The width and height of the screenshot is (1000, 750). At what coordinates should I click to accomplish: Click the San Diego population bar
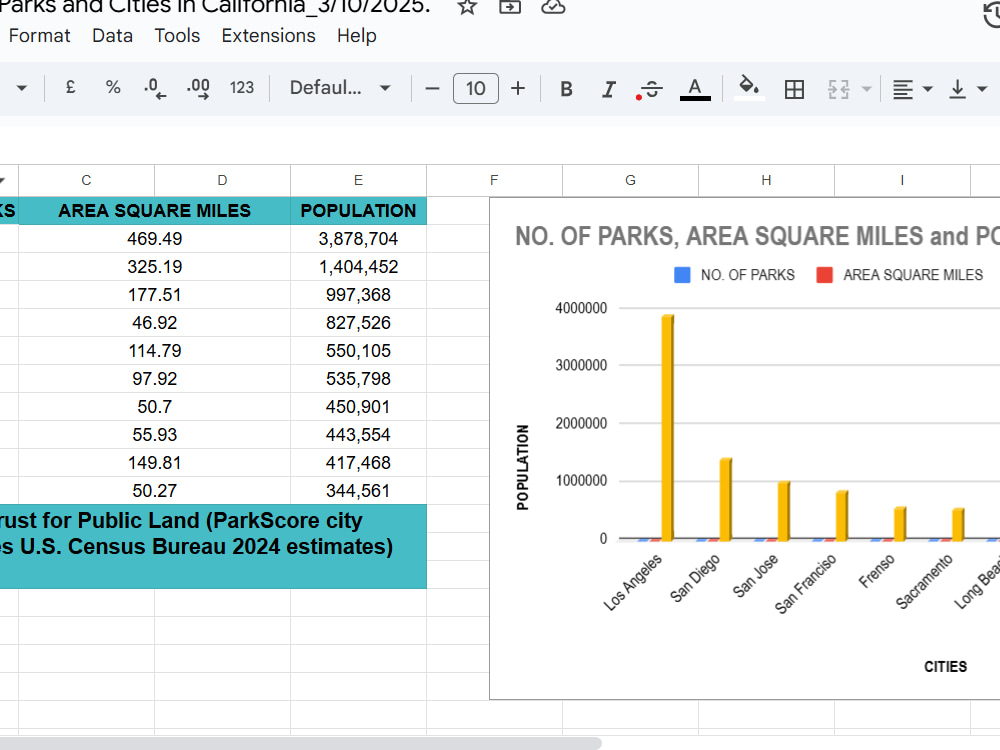point(726,499)
